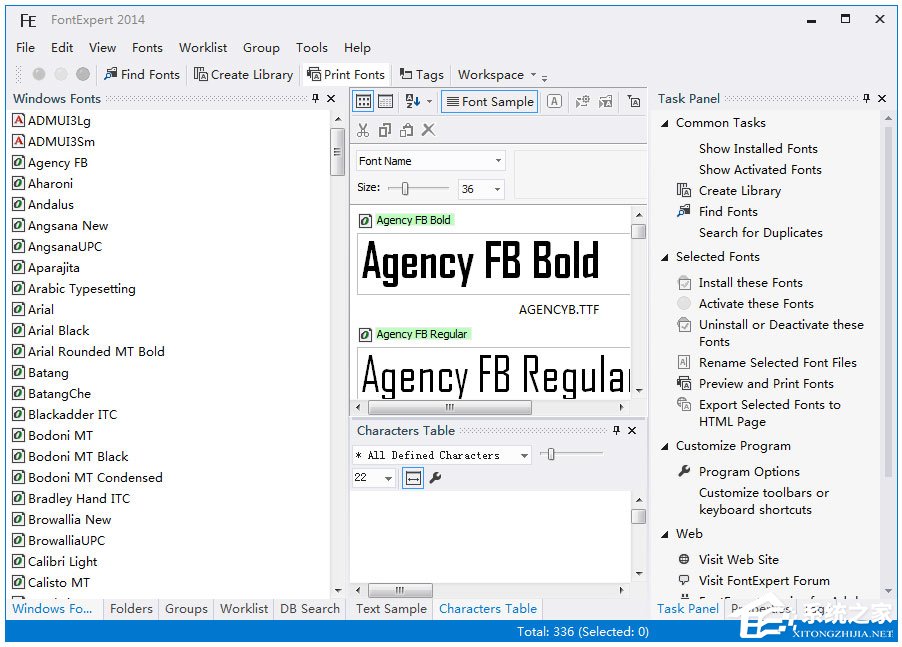Open the All Defined Characters dropdown
This screenshot has height=647, width=902.
point(442,455)
